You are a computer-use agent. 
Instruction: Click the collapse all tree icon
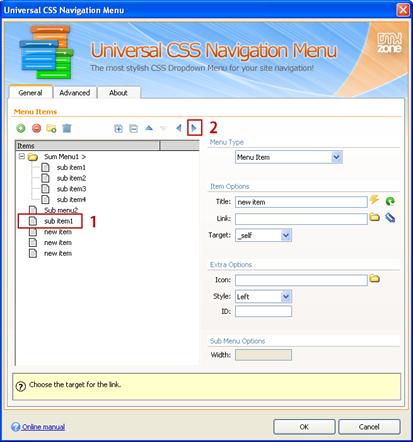click(x=133, y=128)
